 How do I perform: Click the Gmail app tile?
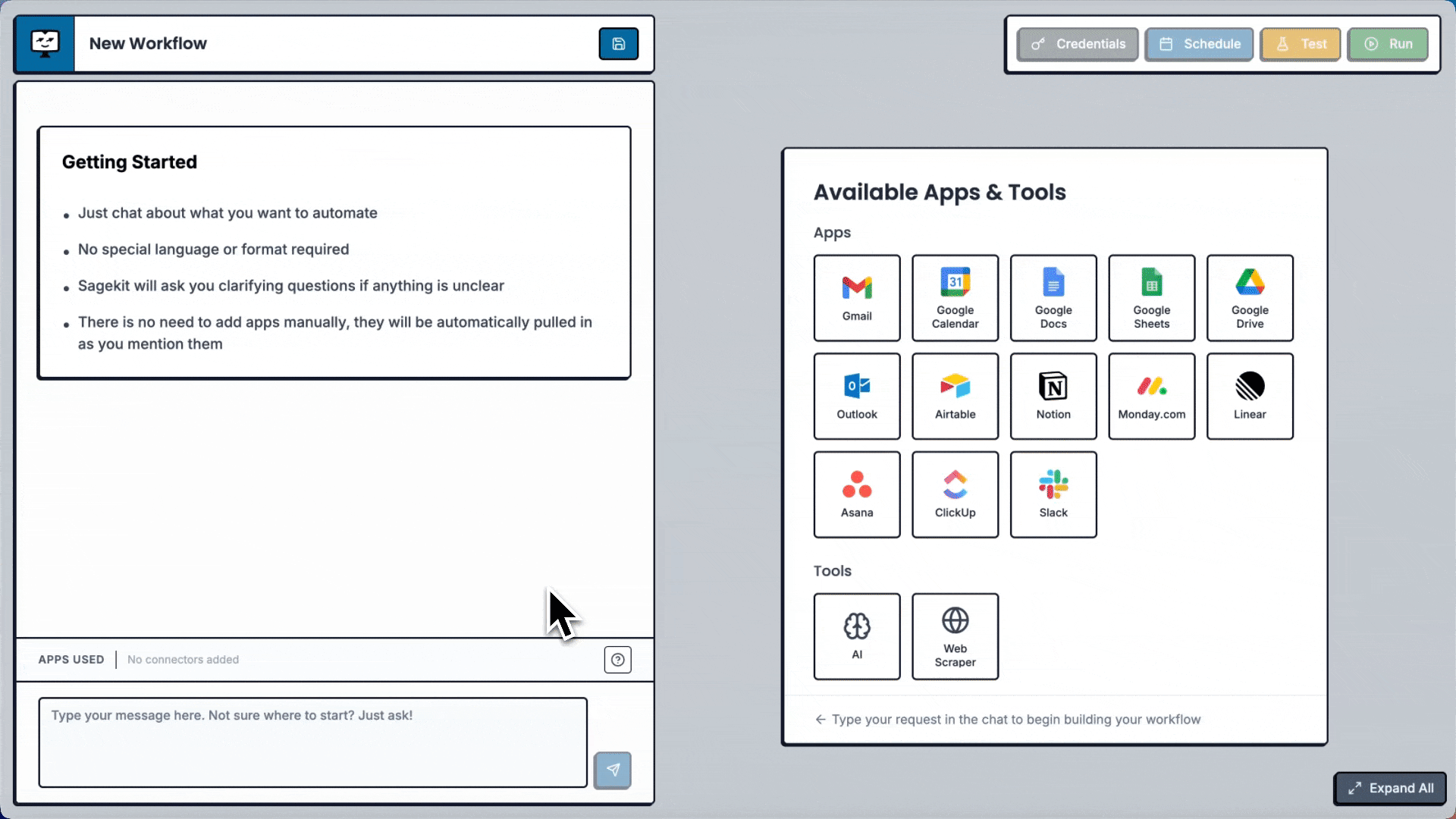point(857,298)
